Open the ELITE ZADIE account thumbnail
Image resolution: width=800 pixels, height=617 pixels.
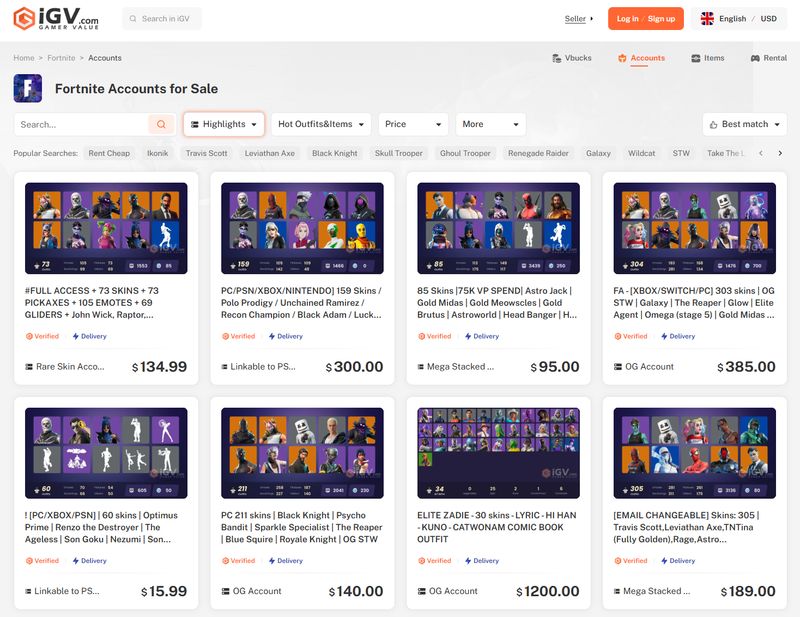pos(498,453)
